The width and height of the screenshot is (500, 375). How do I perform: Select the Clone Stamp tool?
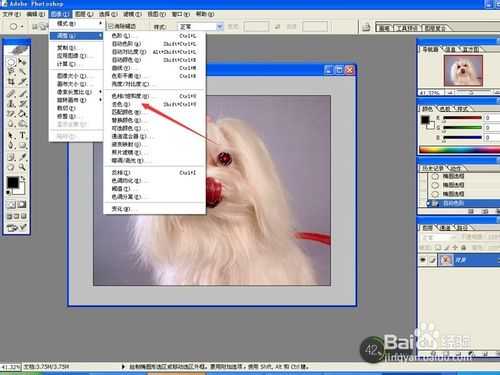tap(11, 103)
